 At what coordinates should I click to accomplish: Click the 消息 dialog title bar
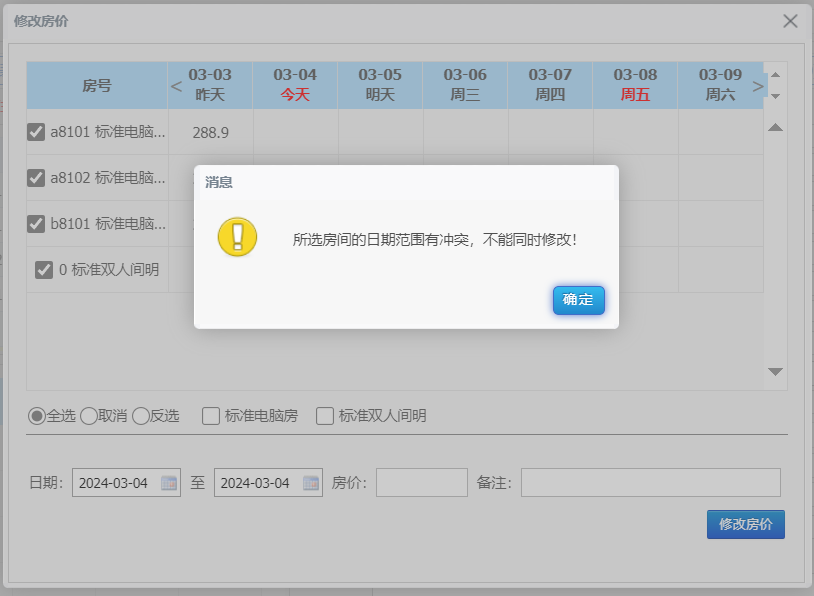coord(406,183)
